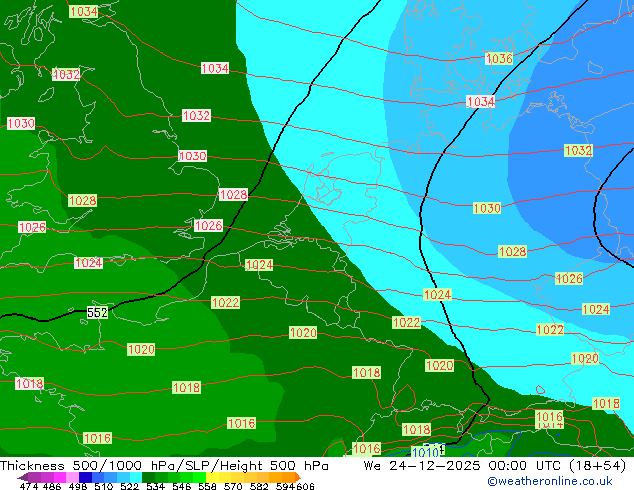Click the (18+54) forecast hour text
Image resolution: width=634 pixels, height=490 pixels.
pos(598,466)
